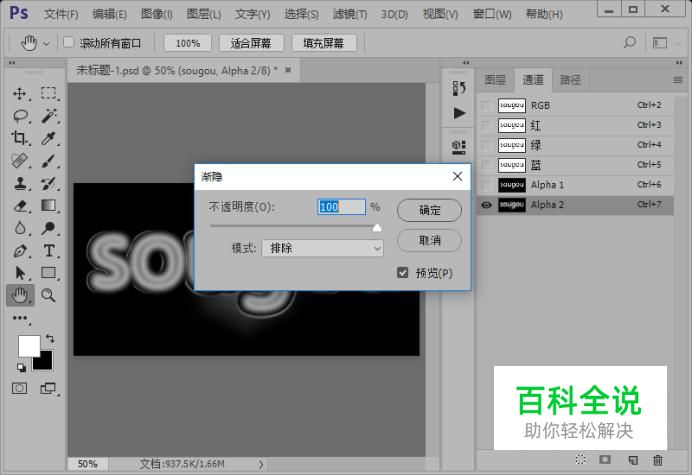This screenshot has width=692, height=475.
Task: Enable scroll all windows checkbox
Action: pyautogui.click(x=68, y=42)
